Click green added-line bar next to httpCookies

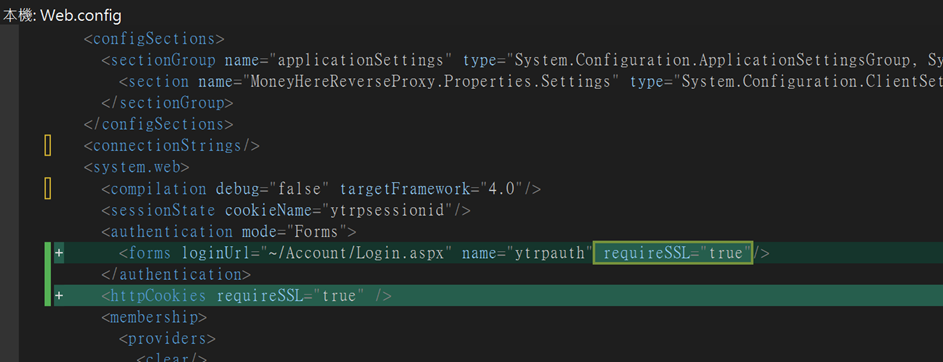point(48,295)
